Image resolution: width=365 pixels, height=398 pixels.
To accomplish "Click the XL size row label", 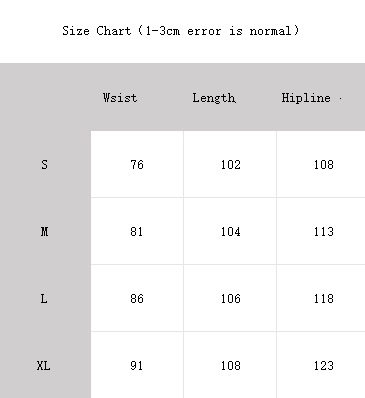I will tap(44, 366).
